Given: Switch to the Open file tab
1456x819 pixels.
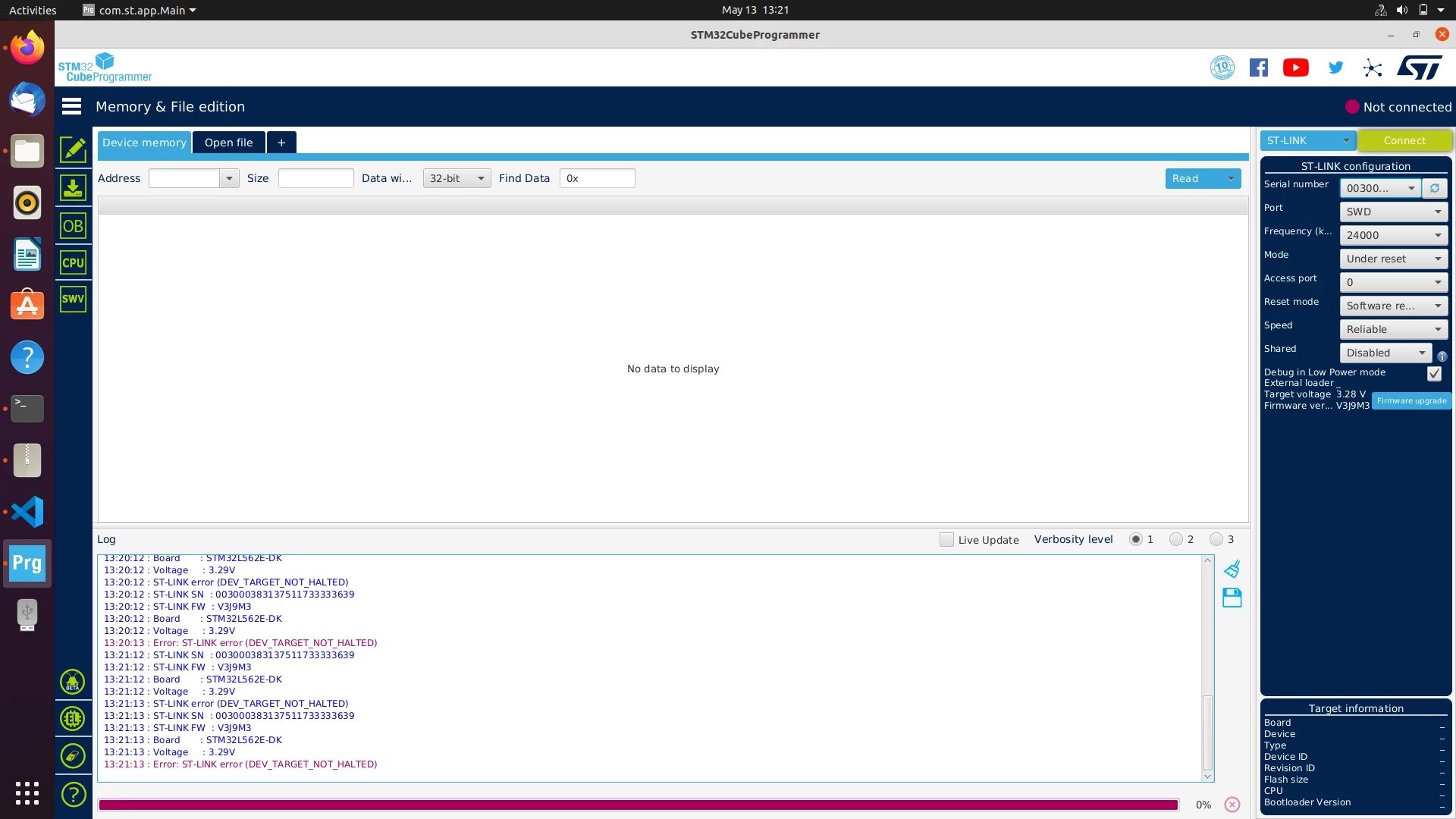Looking at the screenshot, I should (x=229, y=143).
